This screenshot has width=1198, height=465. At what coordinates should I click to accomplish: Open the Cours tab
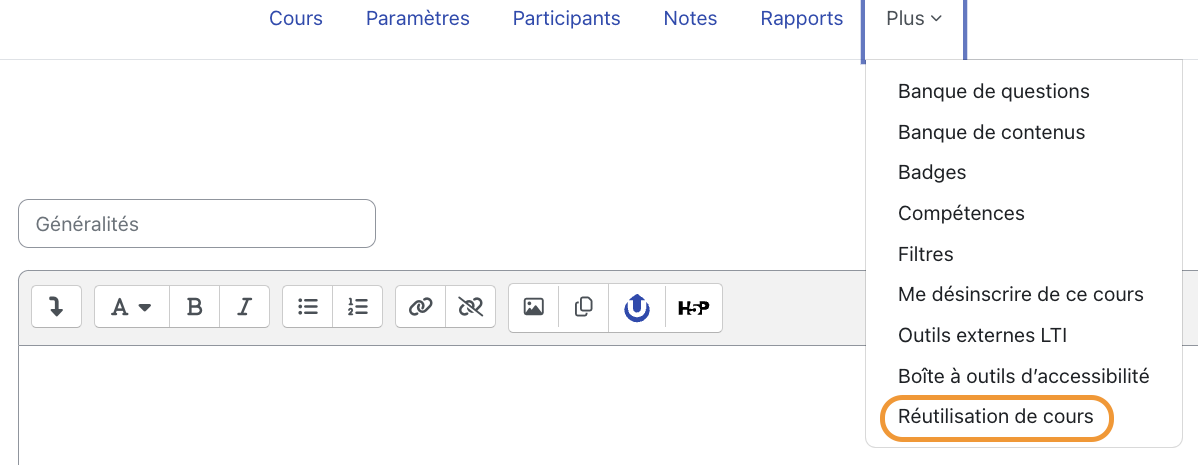296,18
